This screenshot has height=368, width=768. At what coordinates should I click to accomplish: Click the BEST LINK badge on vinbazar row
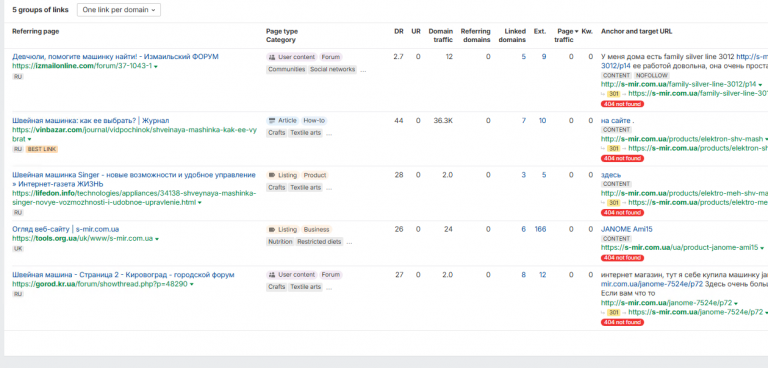[x=42, y=149]
